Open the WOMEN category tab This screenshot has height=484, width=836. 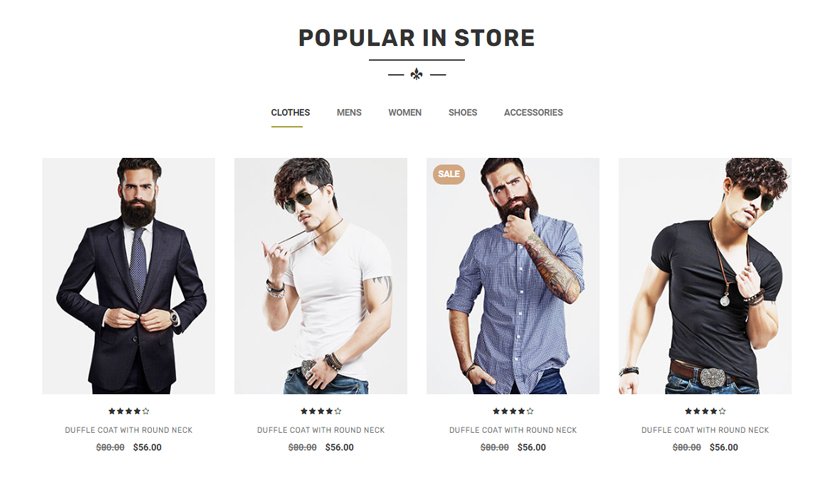(x=405, y=112)
